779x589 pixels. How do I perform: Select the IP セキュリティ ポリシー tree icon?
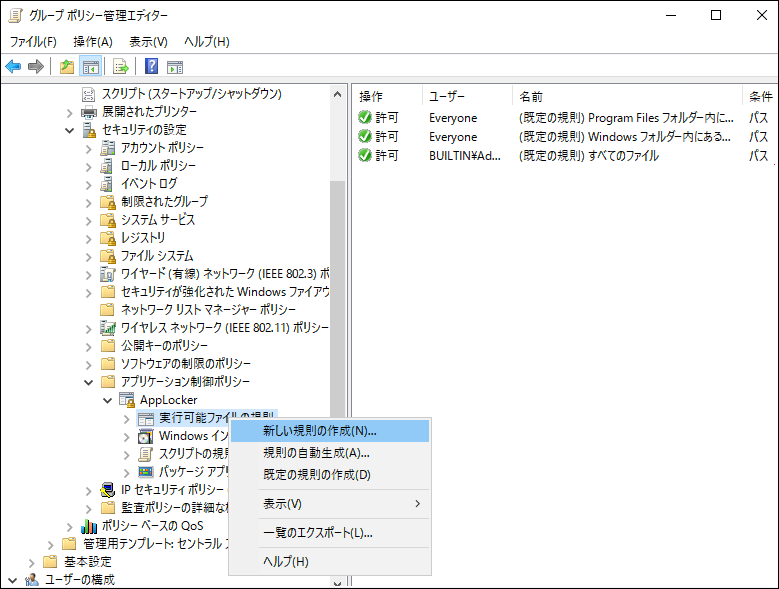point(108,490)
